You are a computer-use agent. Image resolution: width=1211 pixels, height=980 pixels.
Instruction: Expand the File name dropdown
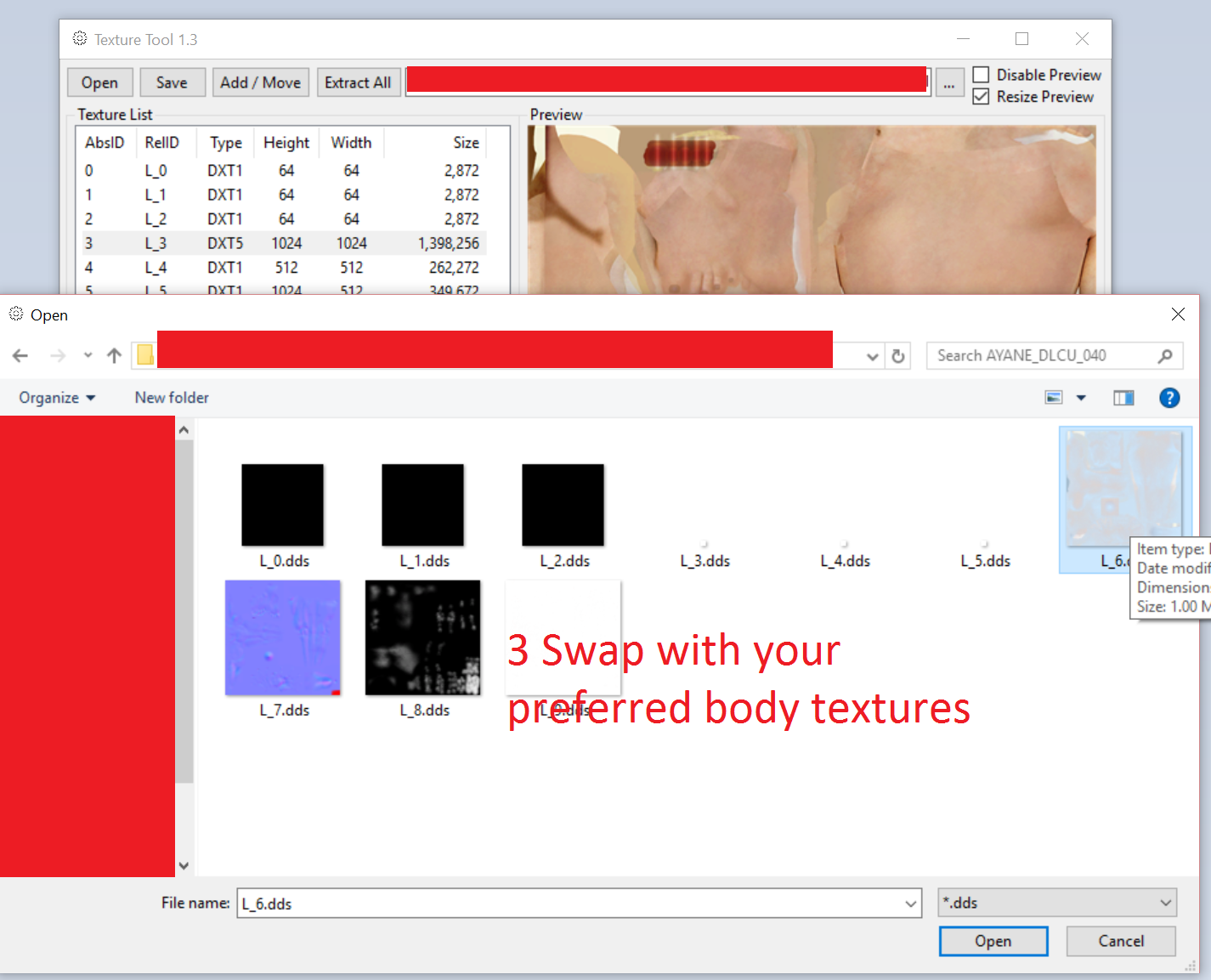(x=911, y=904)
